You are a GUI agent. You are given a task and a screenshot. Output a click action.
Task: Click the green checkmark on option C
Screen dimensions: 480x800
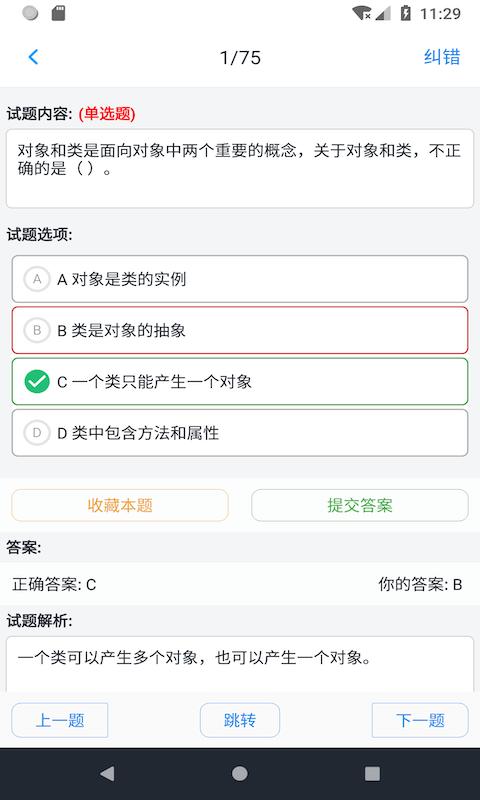pos(37,382)
